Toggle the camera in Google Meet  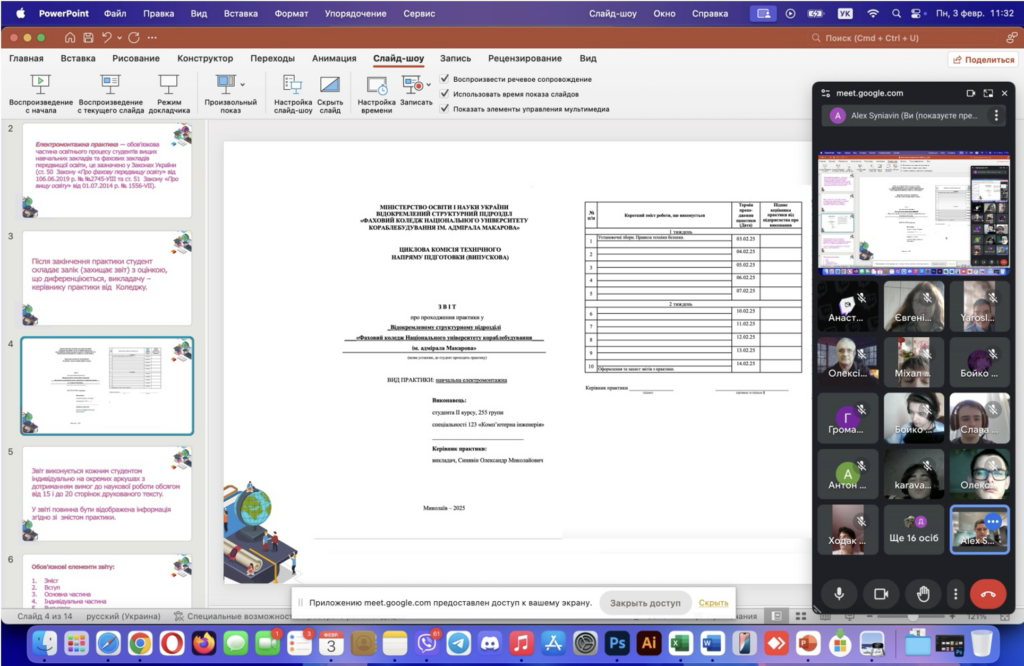click(881, 594)
